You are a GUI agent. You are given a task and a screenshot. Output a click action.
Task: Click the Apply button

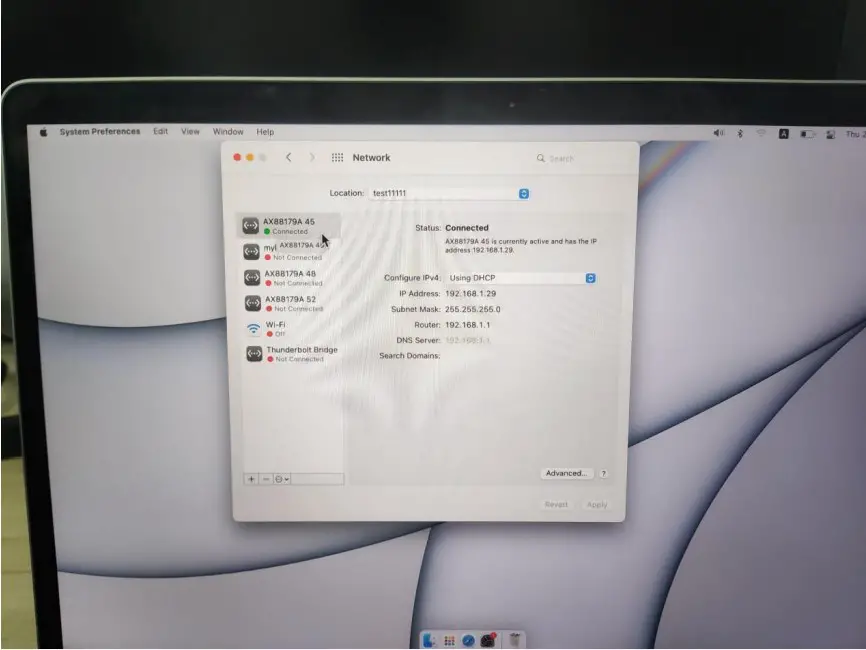[x=597, y=505]
